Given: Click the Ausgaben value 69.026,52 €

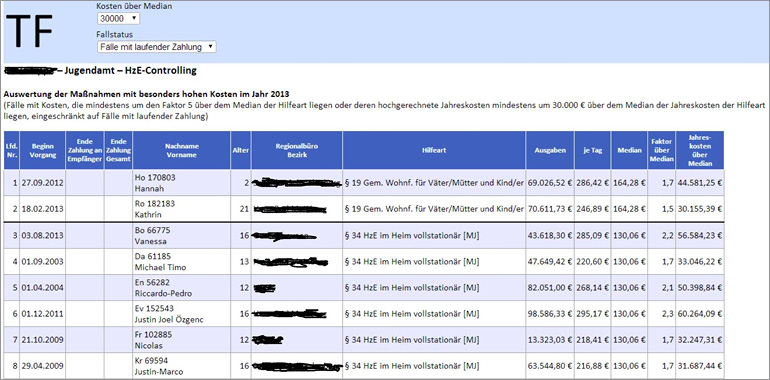Looking at the screenshot, I should 550,183.
